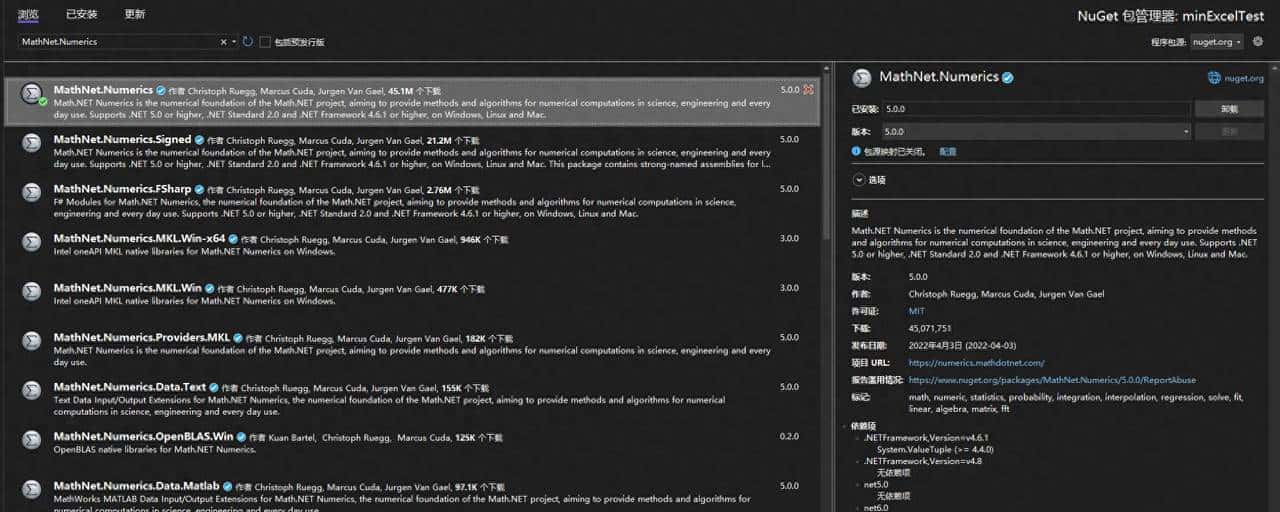1280x512 pixels.
Task: Click verified badge next to MathNet.Numerics.MKL.Win-x64
Action: (x=233, y=239)
